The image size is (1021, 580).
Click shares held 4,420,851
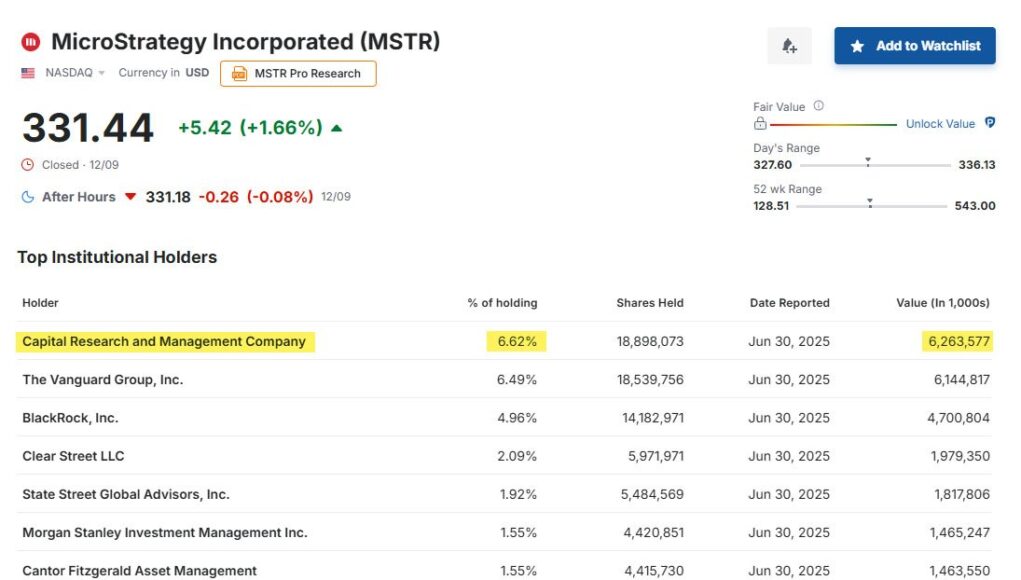(x=654, y=532)
